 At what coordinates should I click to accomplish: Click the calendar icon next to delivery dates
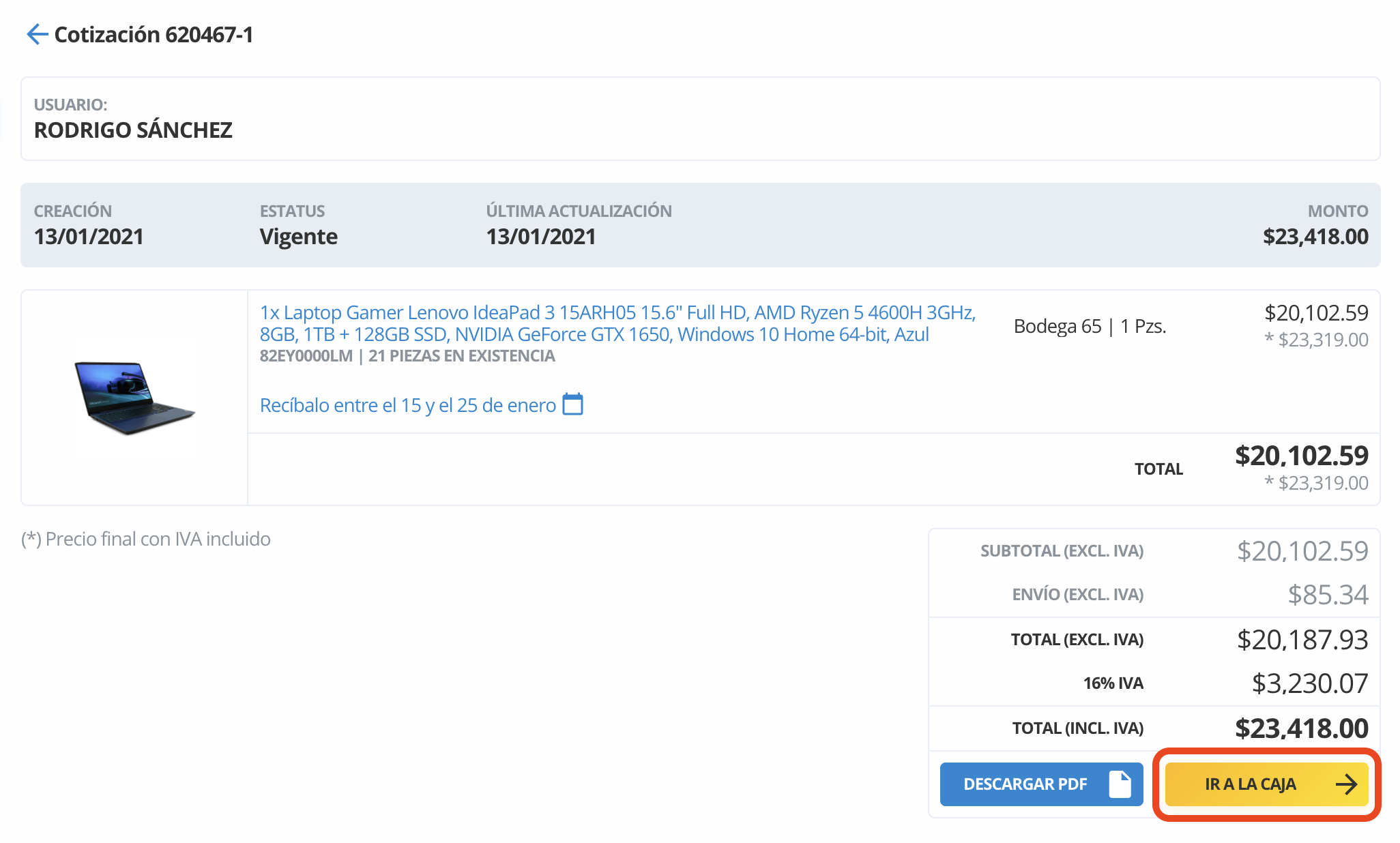tap(572, 404)
